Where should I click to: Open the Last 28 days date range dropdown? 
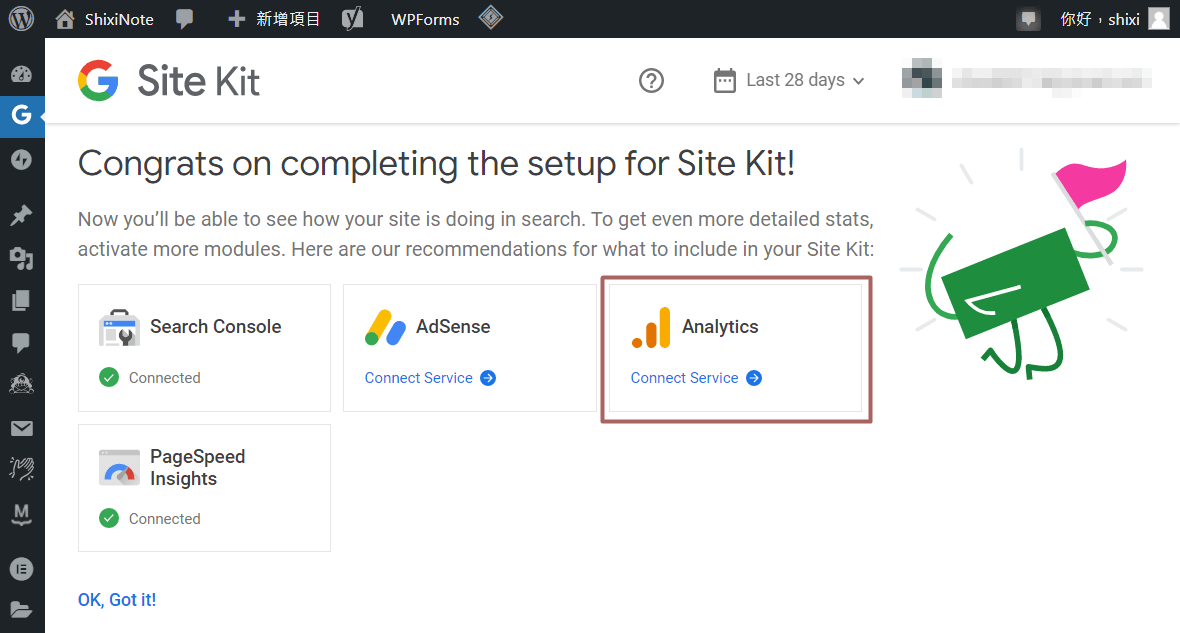click(789, 81)
